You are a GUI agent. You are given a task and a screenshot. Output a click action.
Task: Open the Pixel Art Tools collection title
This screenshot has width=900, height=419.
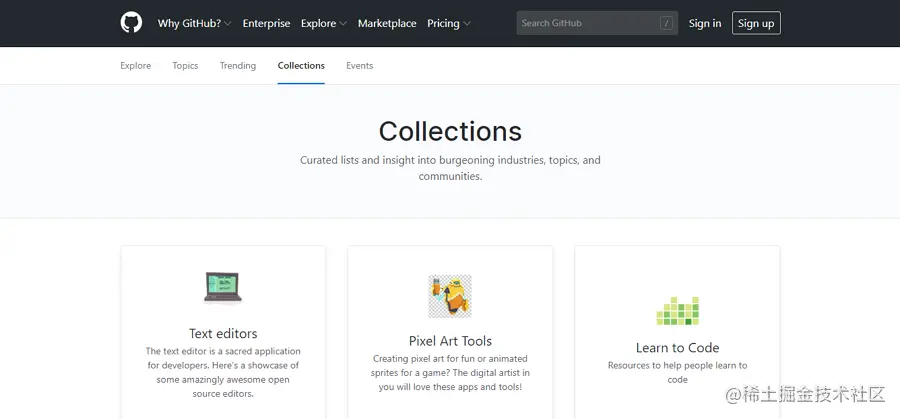click(x=450, y=341)
